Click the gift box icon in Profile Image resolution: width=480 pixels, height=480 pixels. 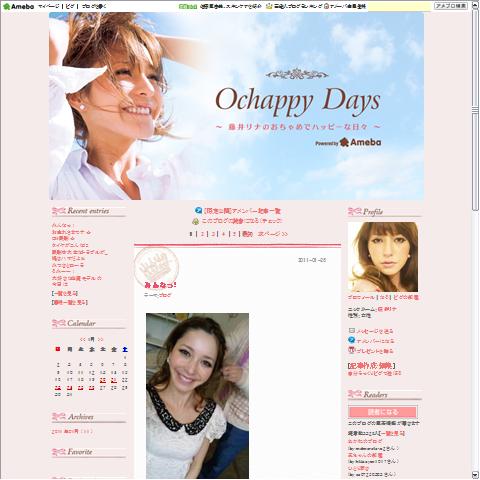tap(352, 350)
